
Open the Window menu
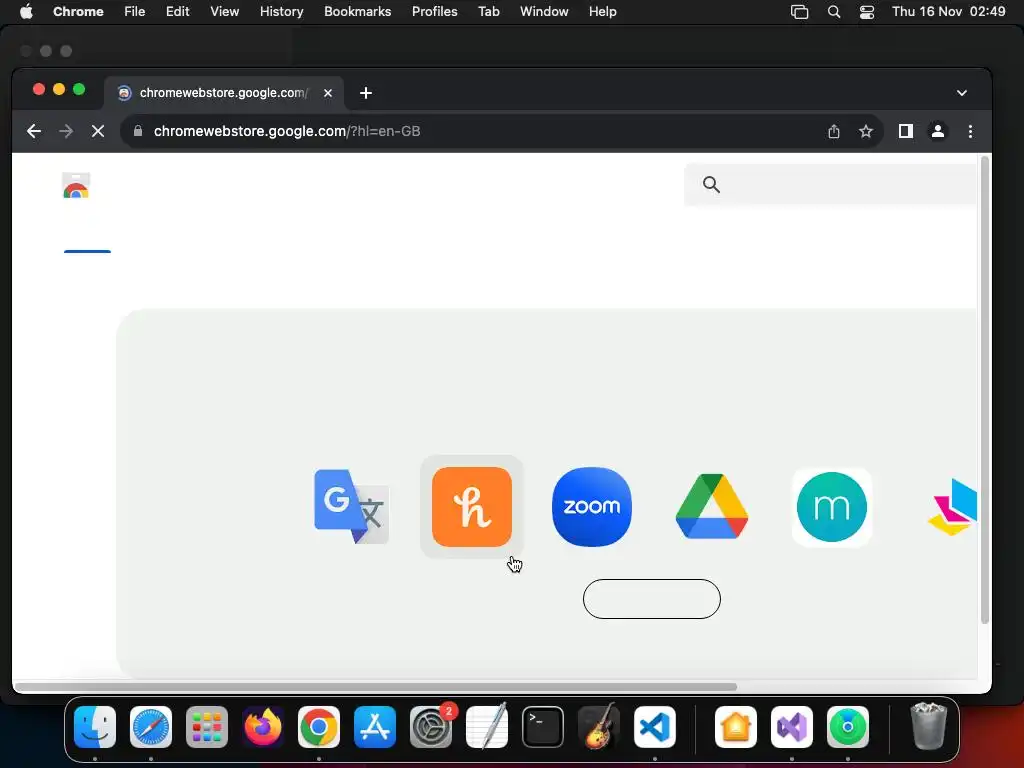(x=544, y=11)
